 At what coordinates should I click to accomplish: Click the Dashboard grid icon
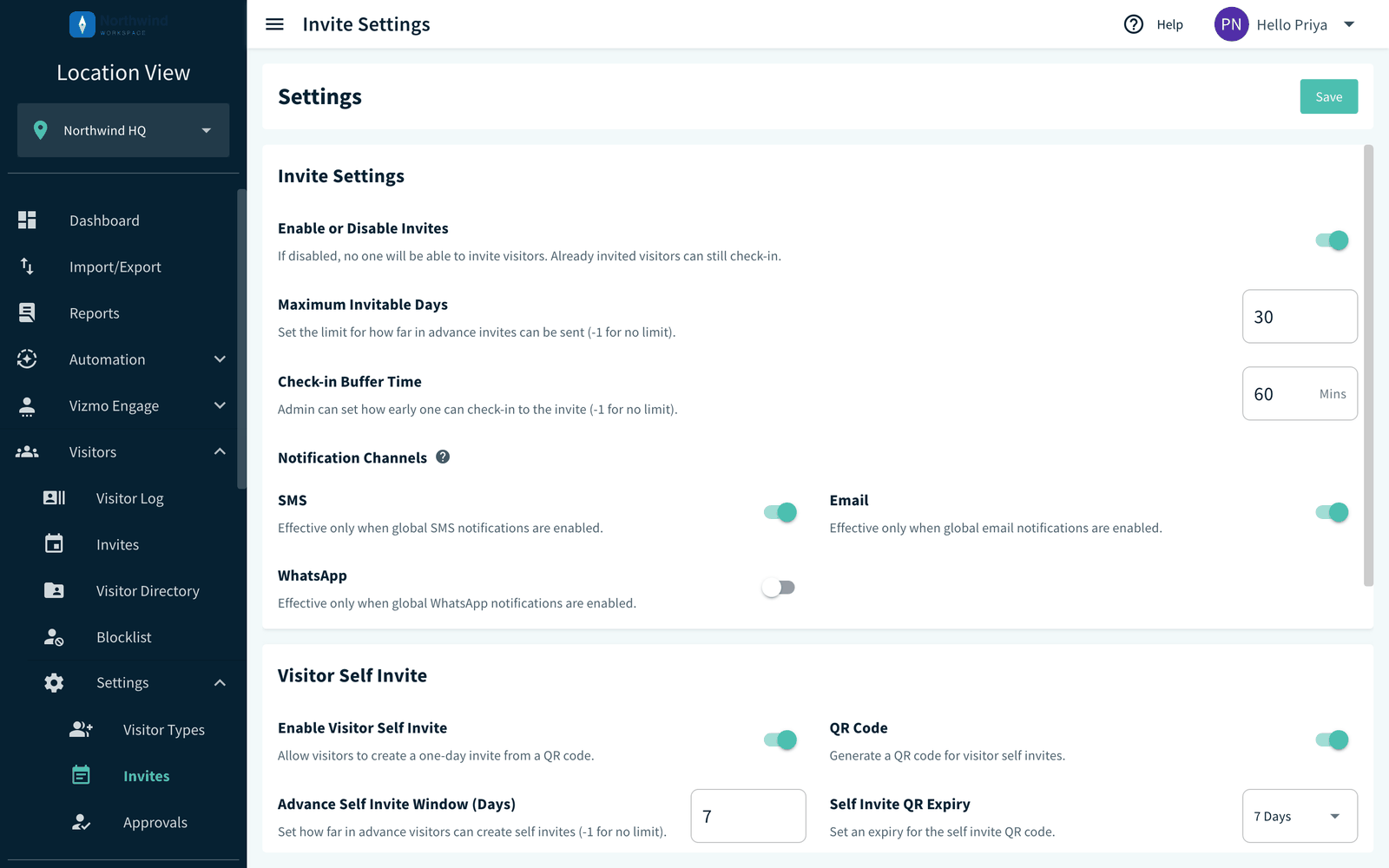[x=27, y=220]
